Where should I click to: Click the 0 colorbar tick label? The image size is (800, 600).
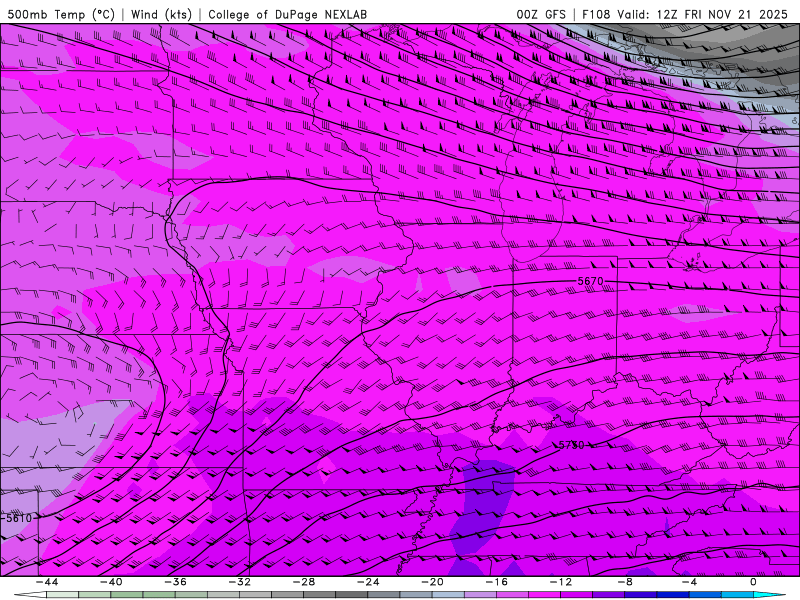point(754,582)
